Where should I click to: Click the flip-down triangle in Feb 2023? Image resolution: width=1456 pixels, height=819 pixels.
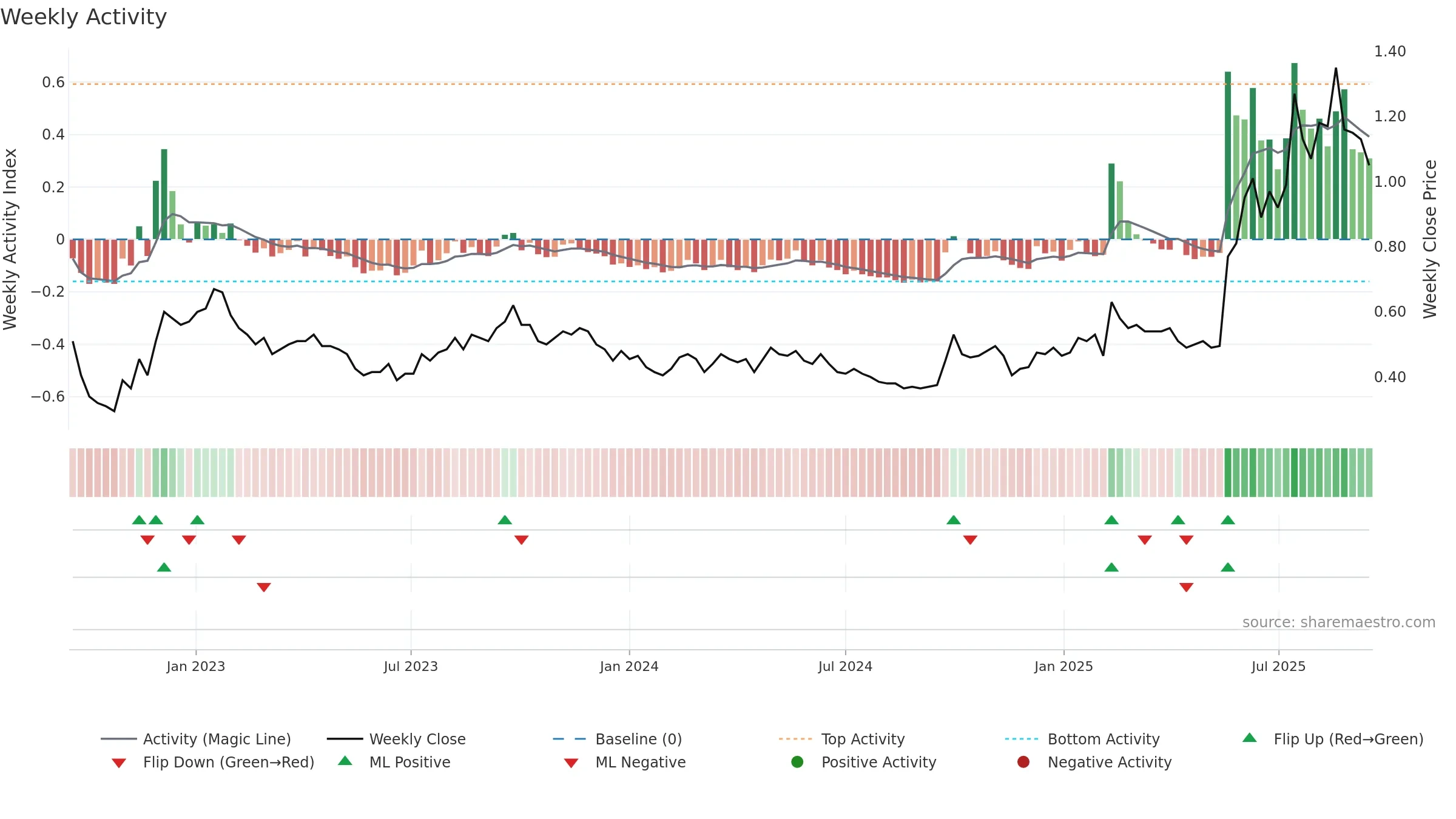pyautogui.click(x=239, y=540)
